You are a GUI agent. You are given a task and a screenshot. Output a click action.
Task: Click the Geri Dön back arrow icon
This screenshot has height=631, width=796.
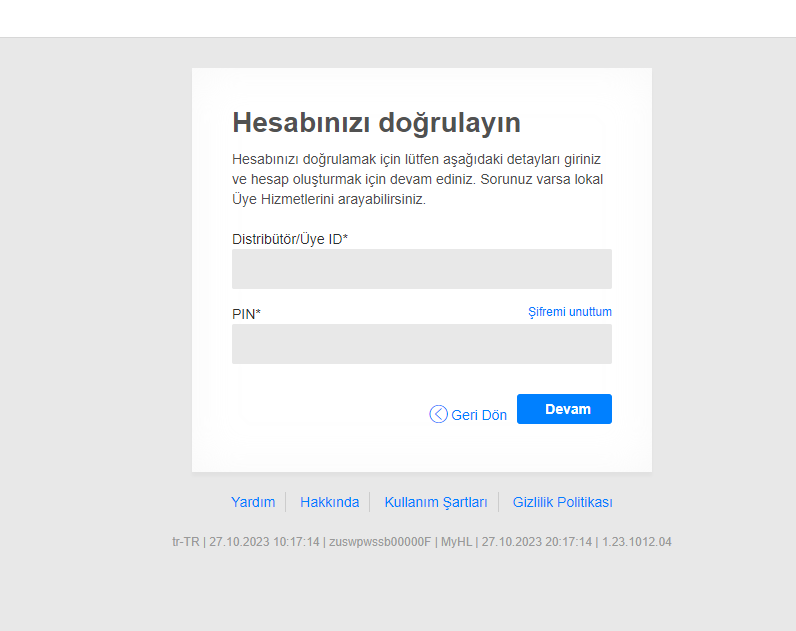(438, 414)
